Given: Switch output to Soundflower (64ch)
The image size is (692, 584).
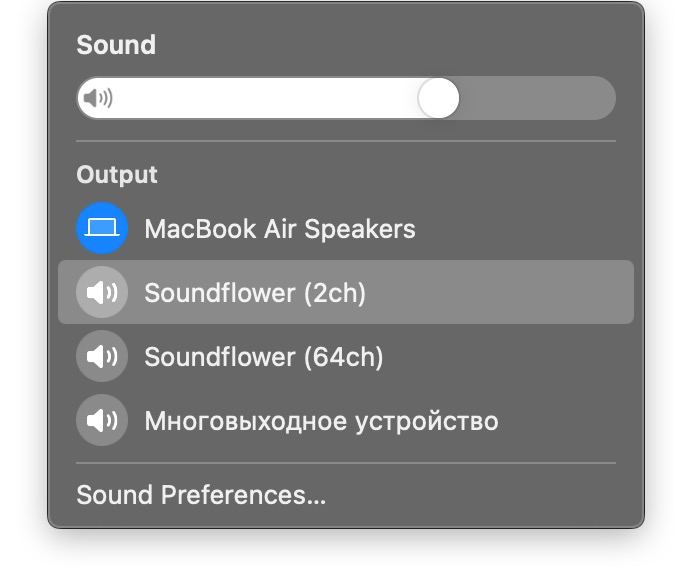Looking at the screenshot, I should 263,357.
